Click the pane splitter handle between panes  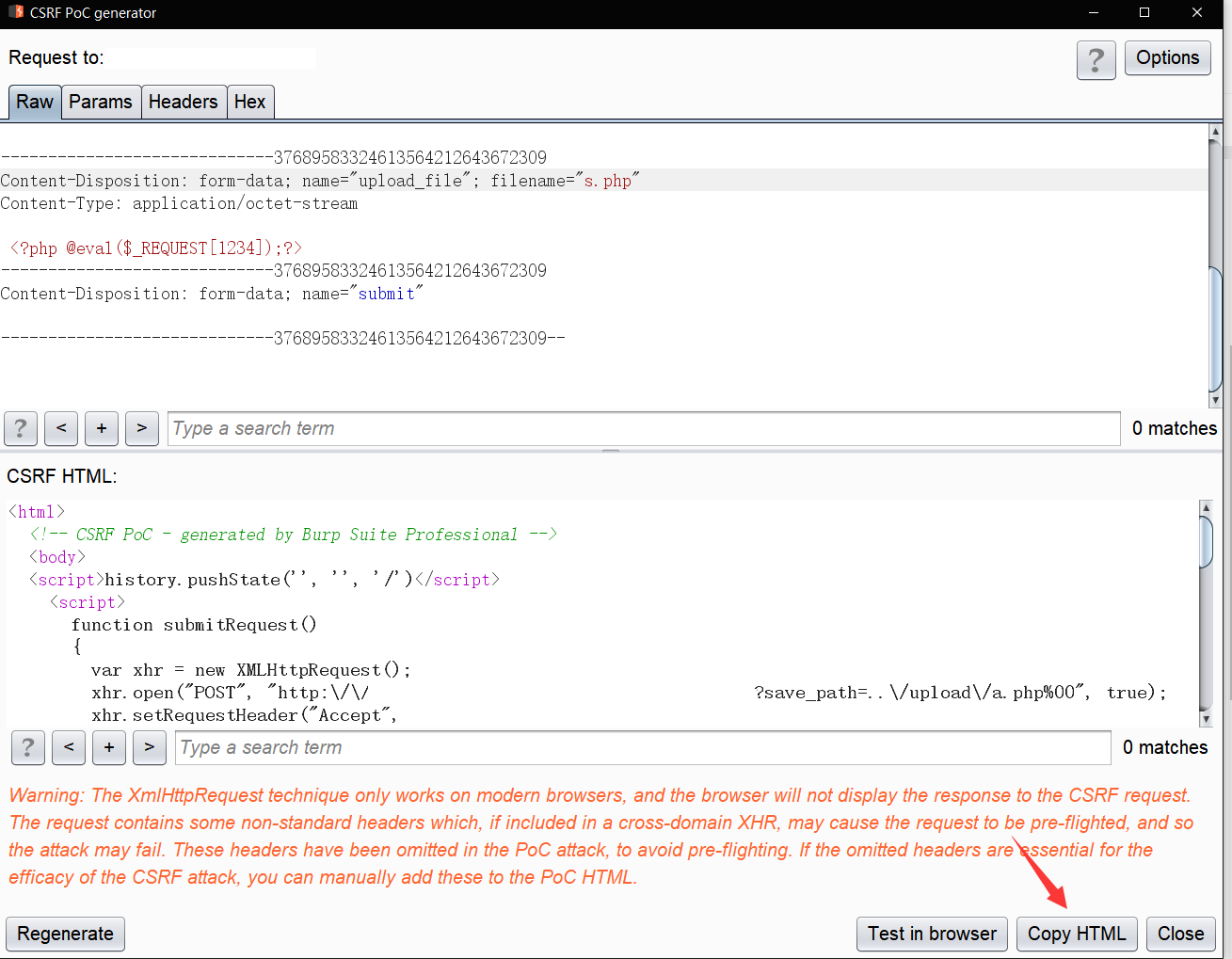[611, 451]
